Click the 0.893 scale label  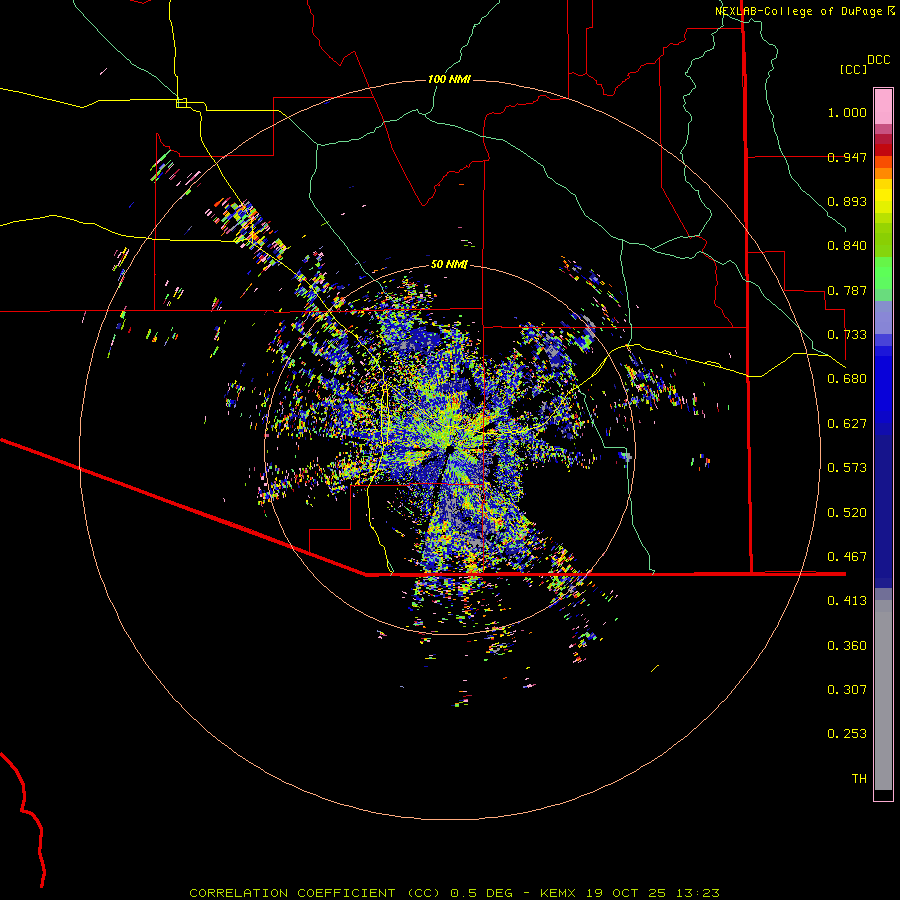point(847,201)
